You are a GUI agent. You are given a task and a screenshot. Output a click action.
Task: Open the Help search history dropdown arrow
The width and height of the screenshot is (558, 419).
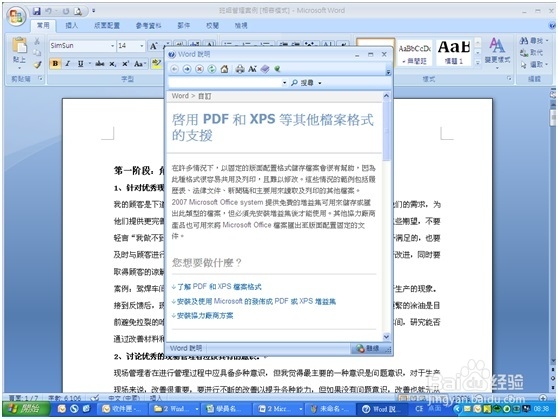click(x=284, y=83)
